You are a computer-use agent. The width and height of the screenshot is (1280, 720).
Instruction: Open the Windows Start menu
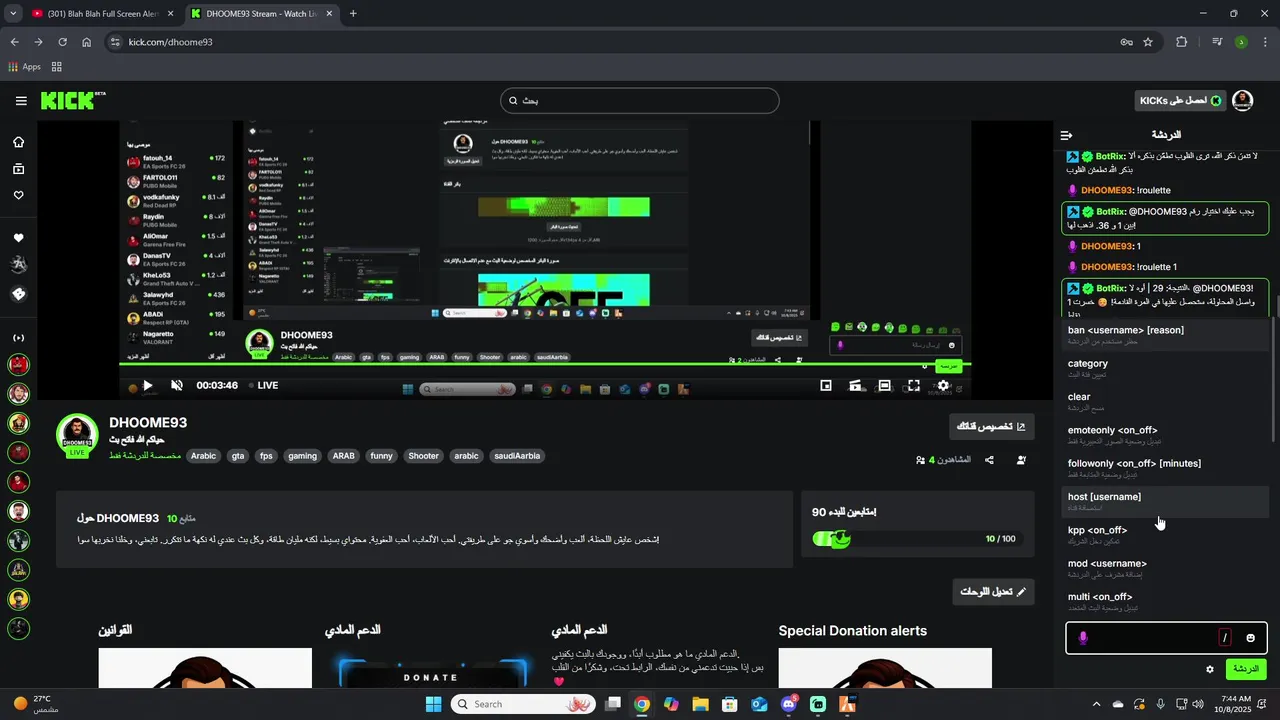tap(433, 704)
